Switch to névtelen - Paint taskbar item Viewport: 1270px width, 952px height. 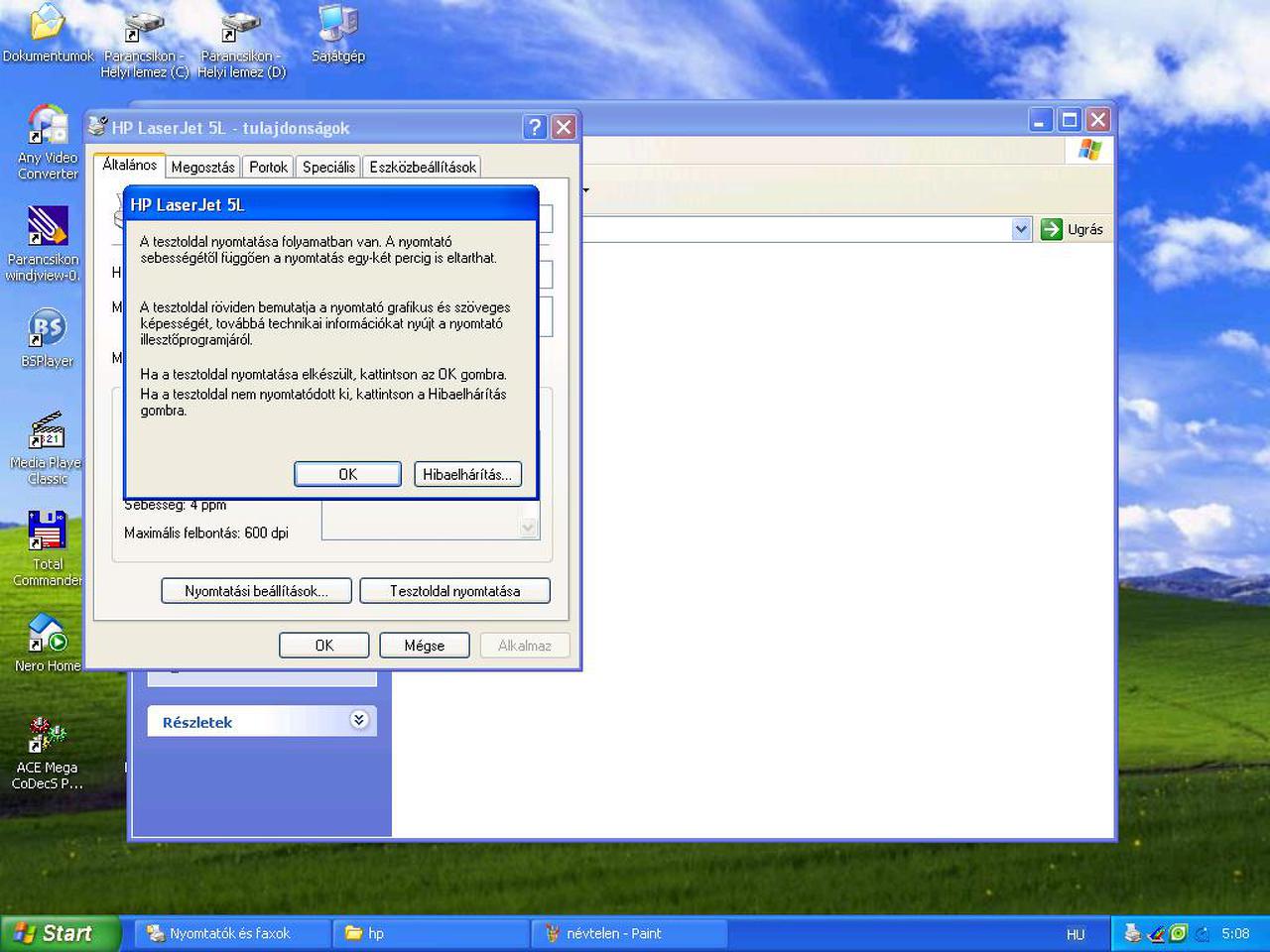pos(630,933)
